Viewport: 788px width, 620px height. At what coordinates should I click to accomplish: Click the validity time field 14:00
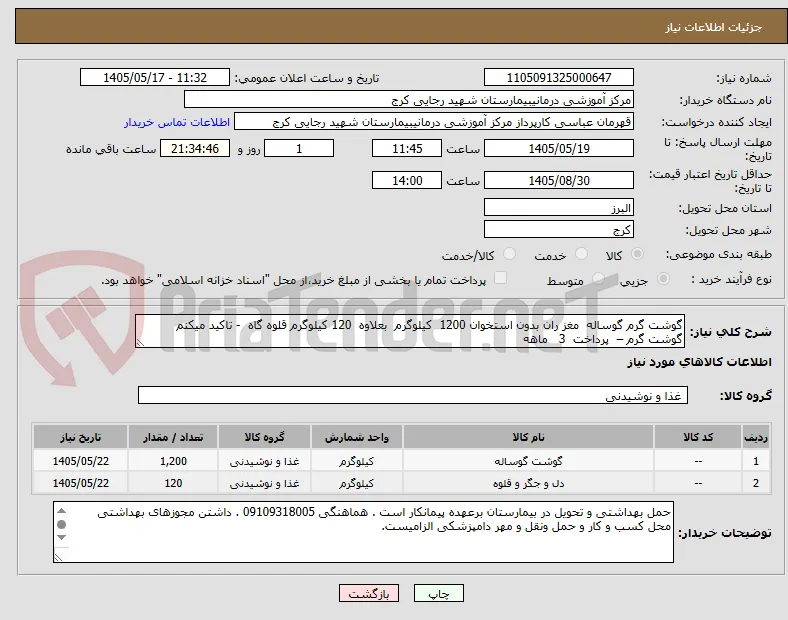tap(407, 180)
